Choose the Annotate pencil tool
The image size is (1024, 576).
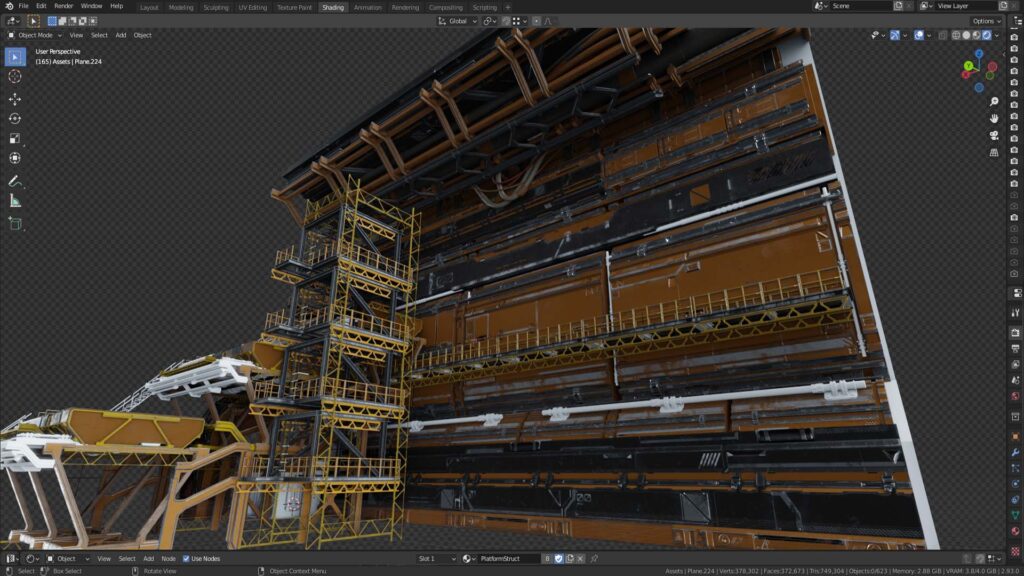(x=15, y=182)
